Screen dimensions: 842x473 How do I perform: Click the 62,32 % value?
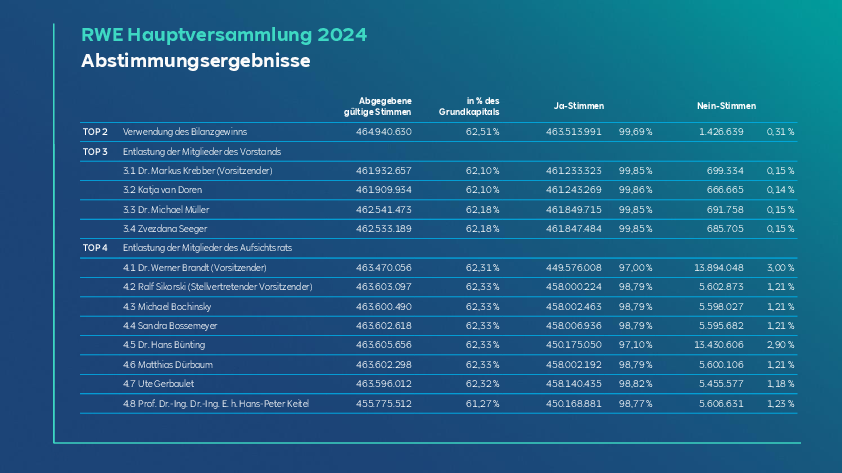(x=482, y=384)
